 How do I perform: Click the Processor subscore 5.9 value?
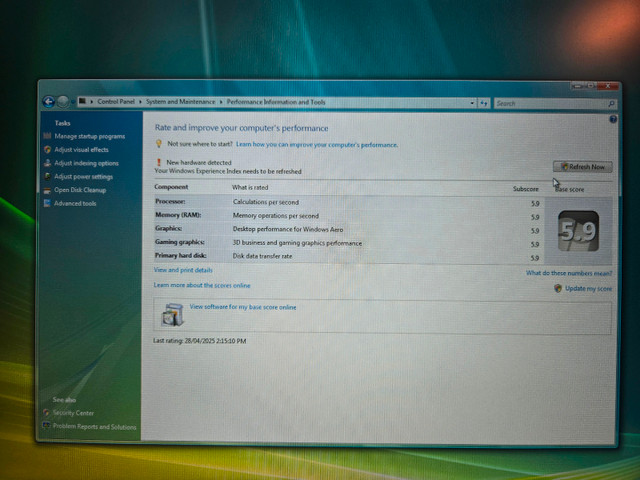535,204
